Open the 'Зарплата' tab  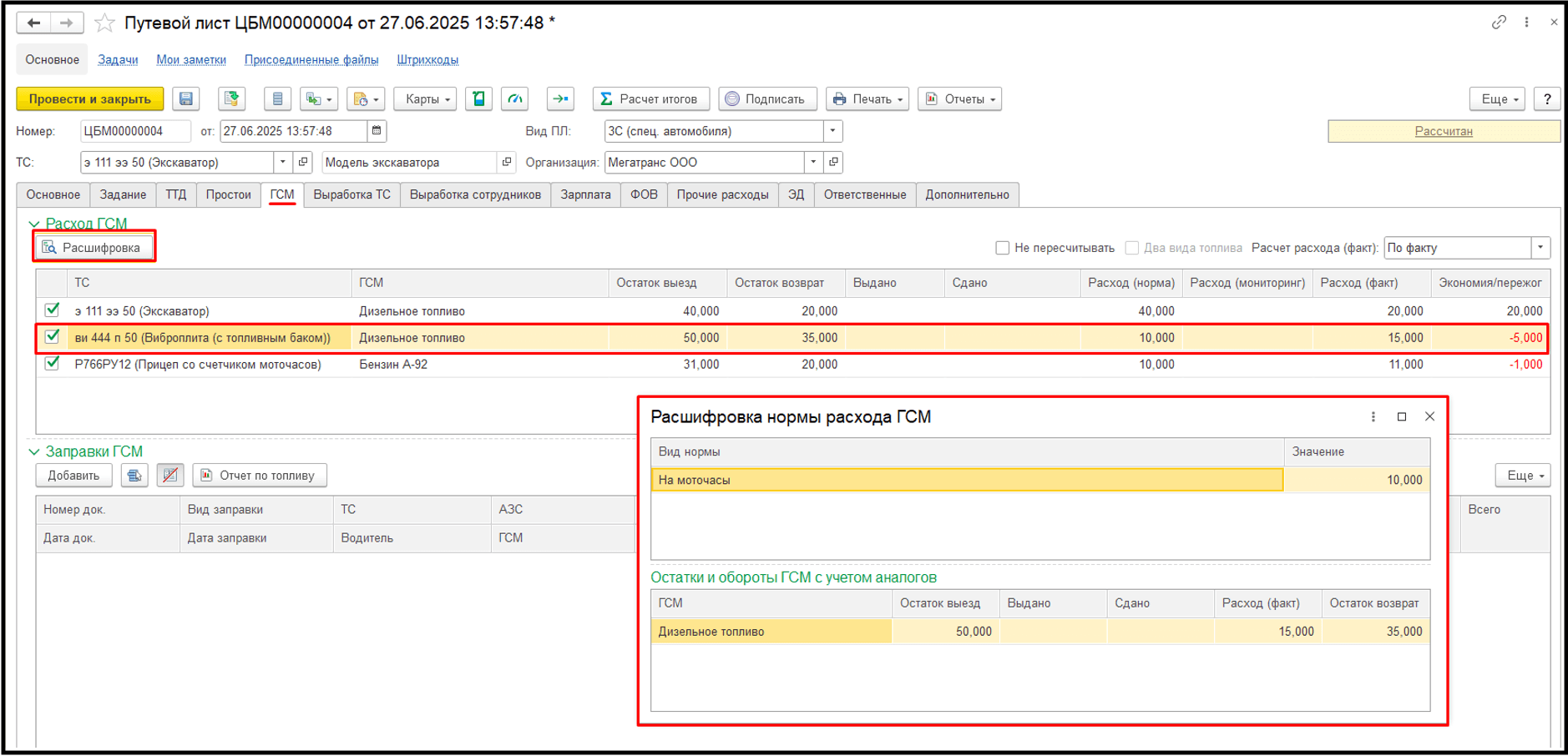coord(585,194)
